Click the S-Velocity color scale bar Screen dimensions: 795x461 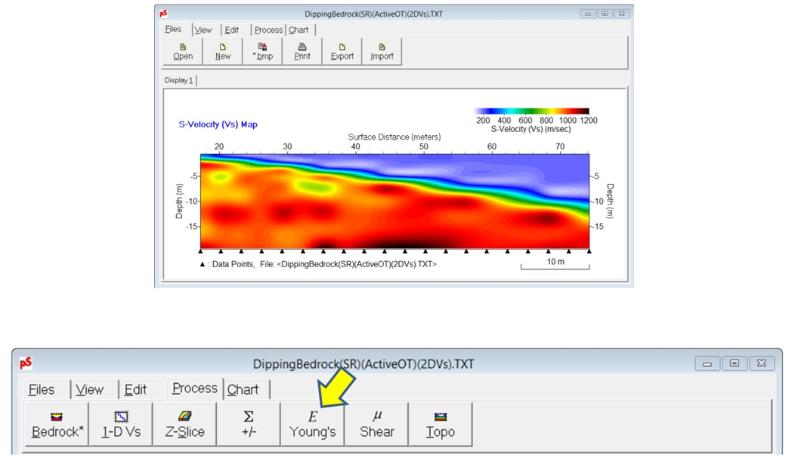coord(532,111)
